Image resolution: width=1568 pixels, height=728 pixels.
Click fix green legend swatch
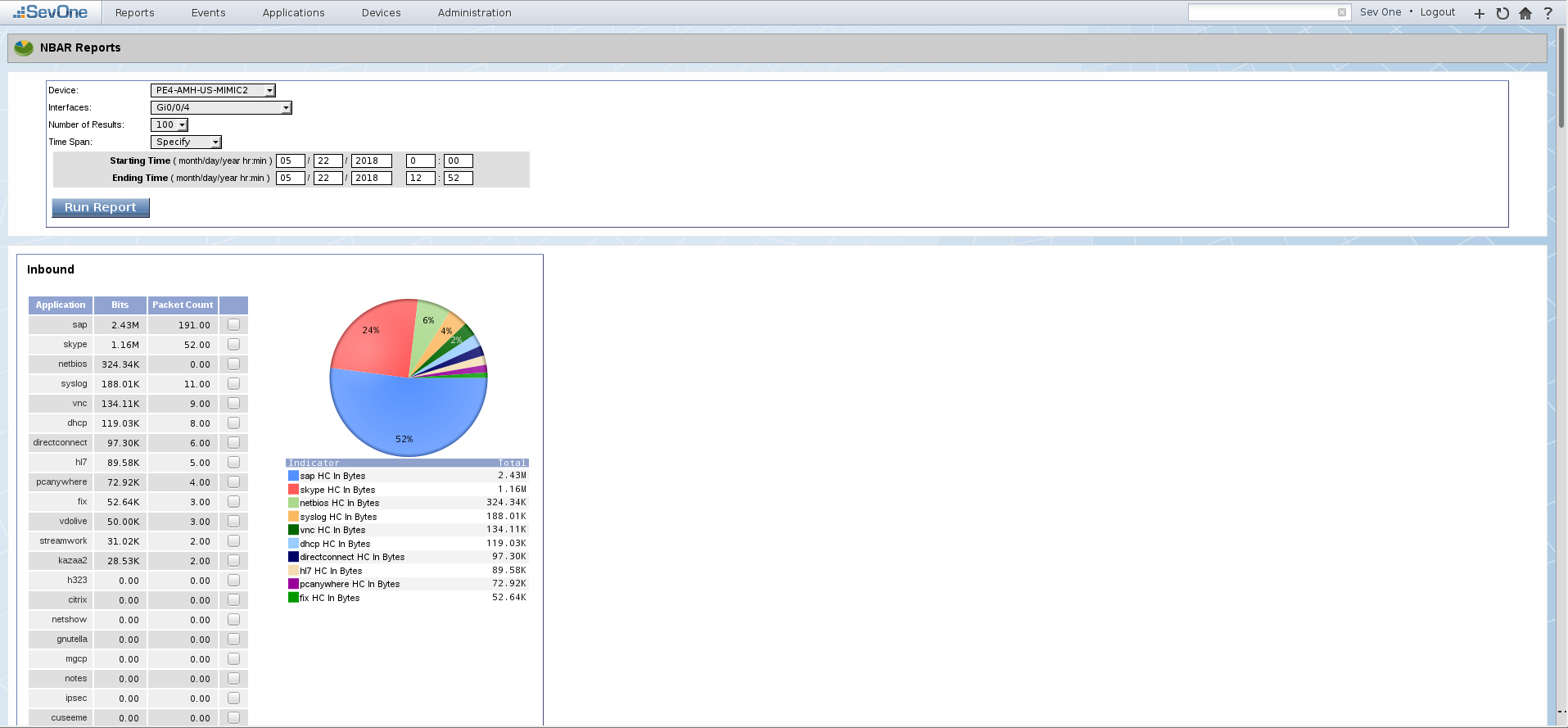tap(293, 598)
